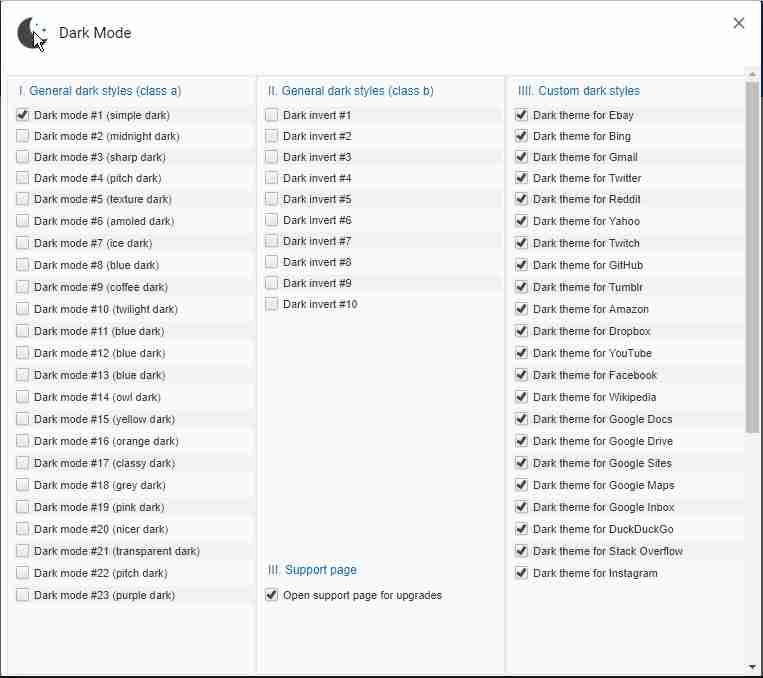Disable Dark theme for Gmail
This screenshot has width=763, height=678.
click(x=521, y=157)
